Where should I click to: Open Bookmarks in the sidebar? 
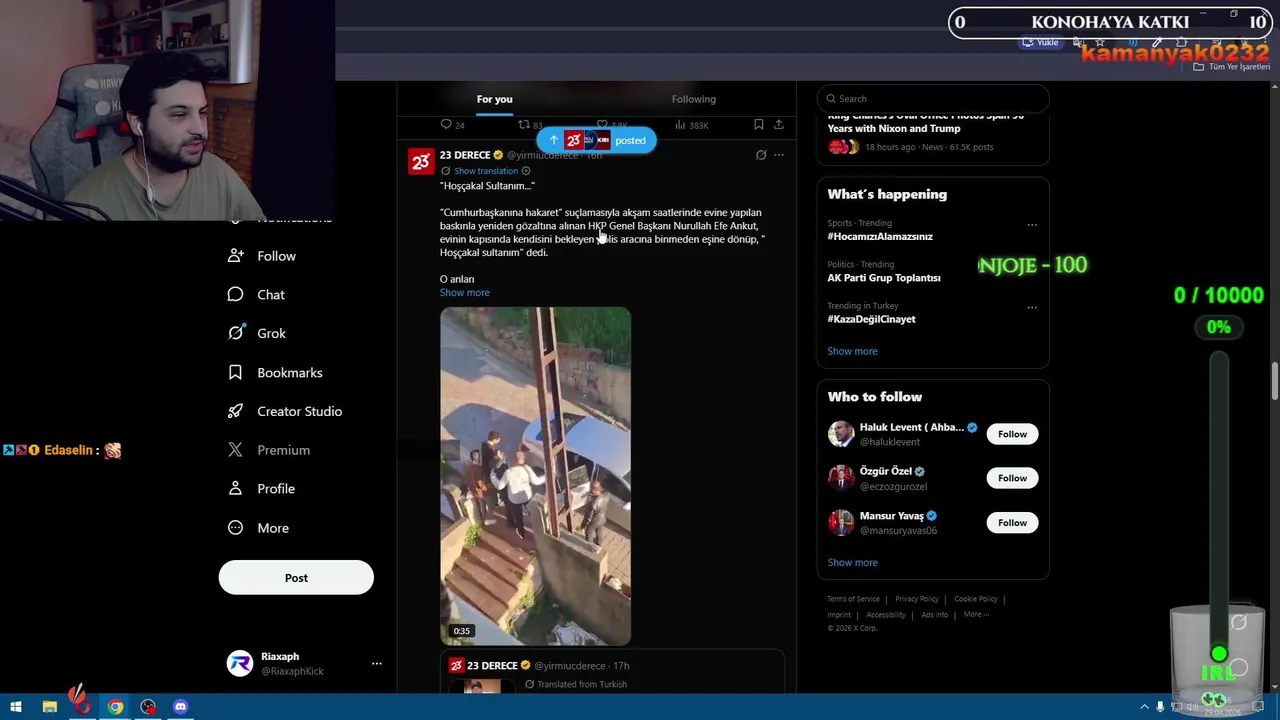(x=275, y=373)
